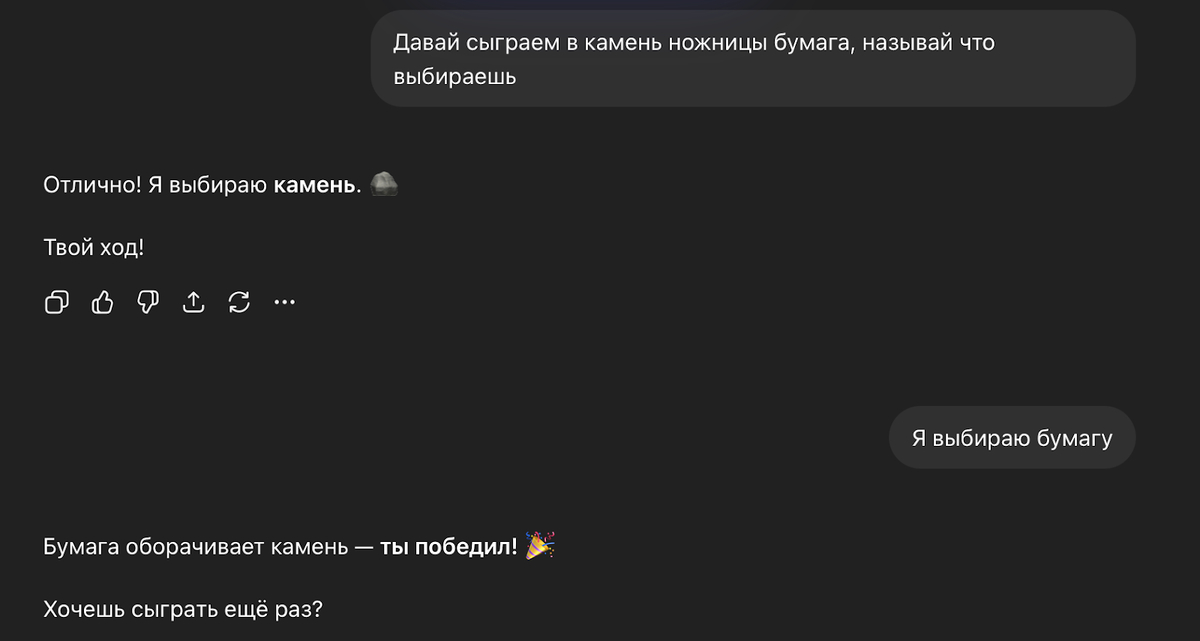The image size is (1200, 641).
Task: Click the bold word "камень."
Action: [317, 186]
